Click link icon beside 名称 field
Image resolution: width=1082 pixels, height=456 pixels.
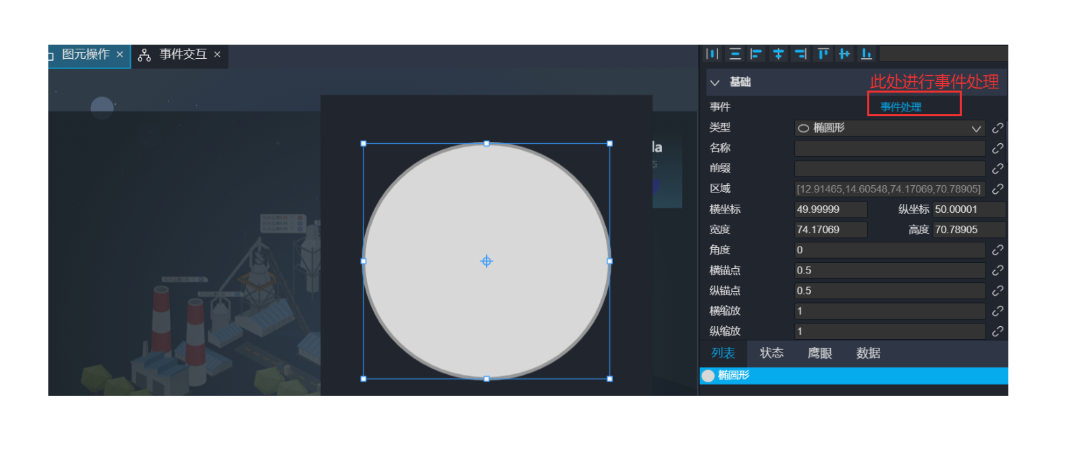997,148
